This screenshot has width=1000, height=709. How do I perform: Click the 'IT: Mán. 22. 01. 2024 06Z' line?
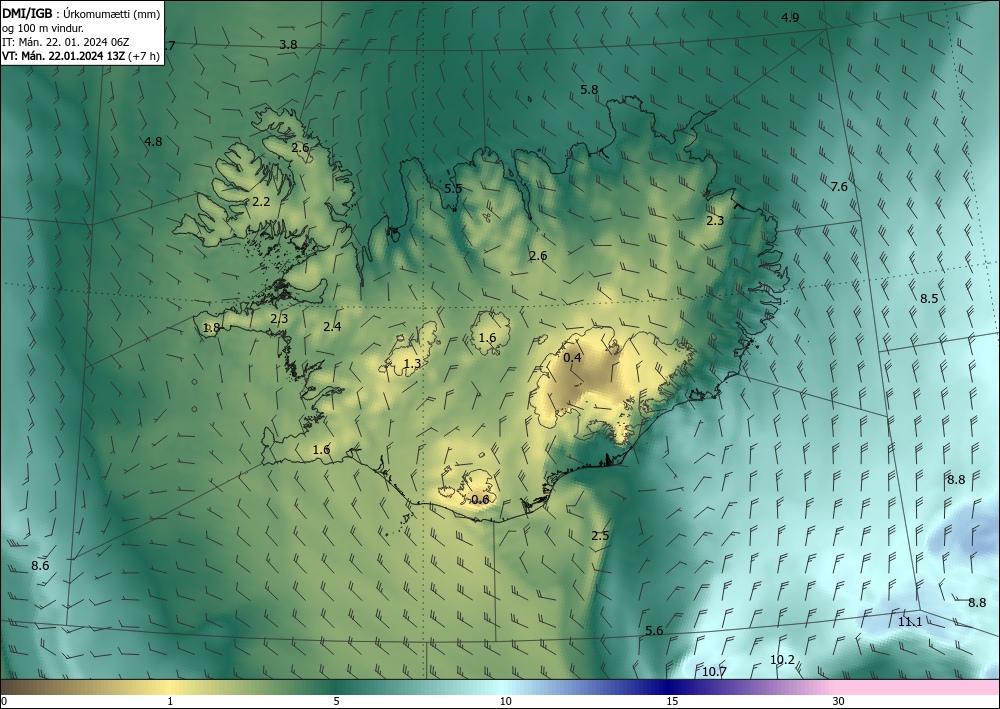(66, 42)
